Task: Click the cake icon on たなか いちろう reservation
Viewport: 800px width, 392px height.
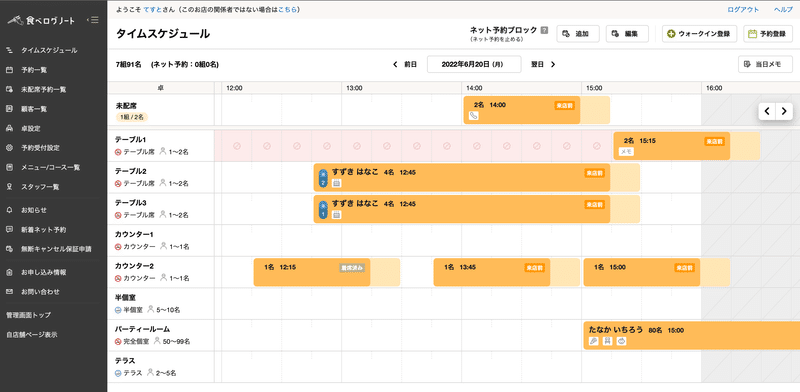Action: pos(621,341)
